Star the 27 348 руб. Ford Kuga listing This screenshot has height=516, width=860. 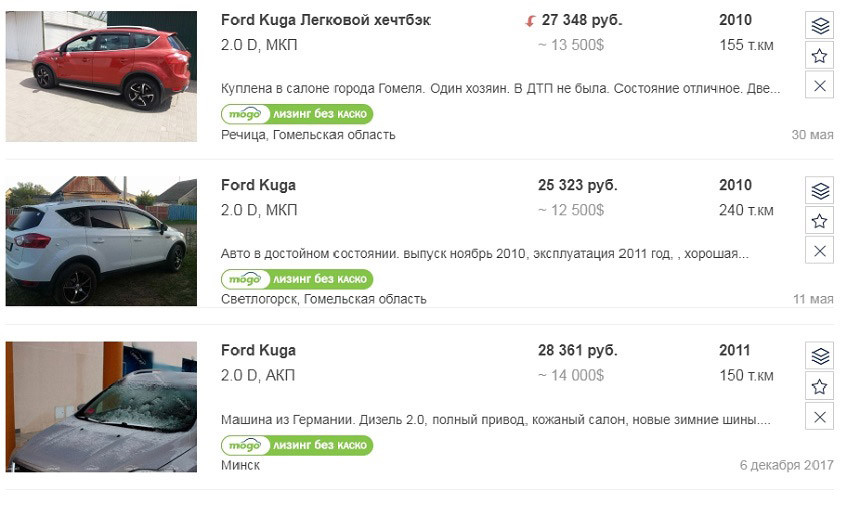tap(820, 56)
